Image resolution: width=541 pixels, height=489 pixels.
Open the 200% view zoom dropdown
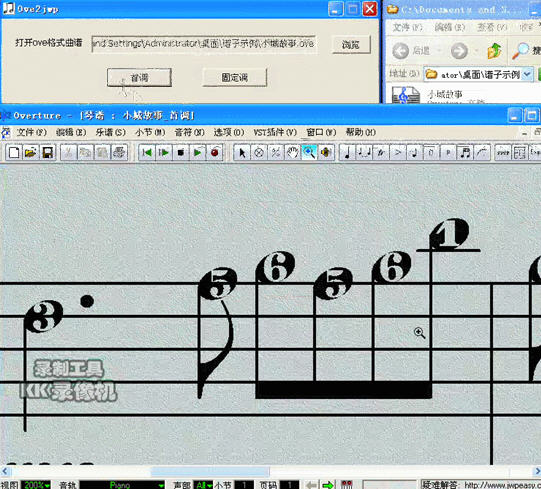point(36,485)
